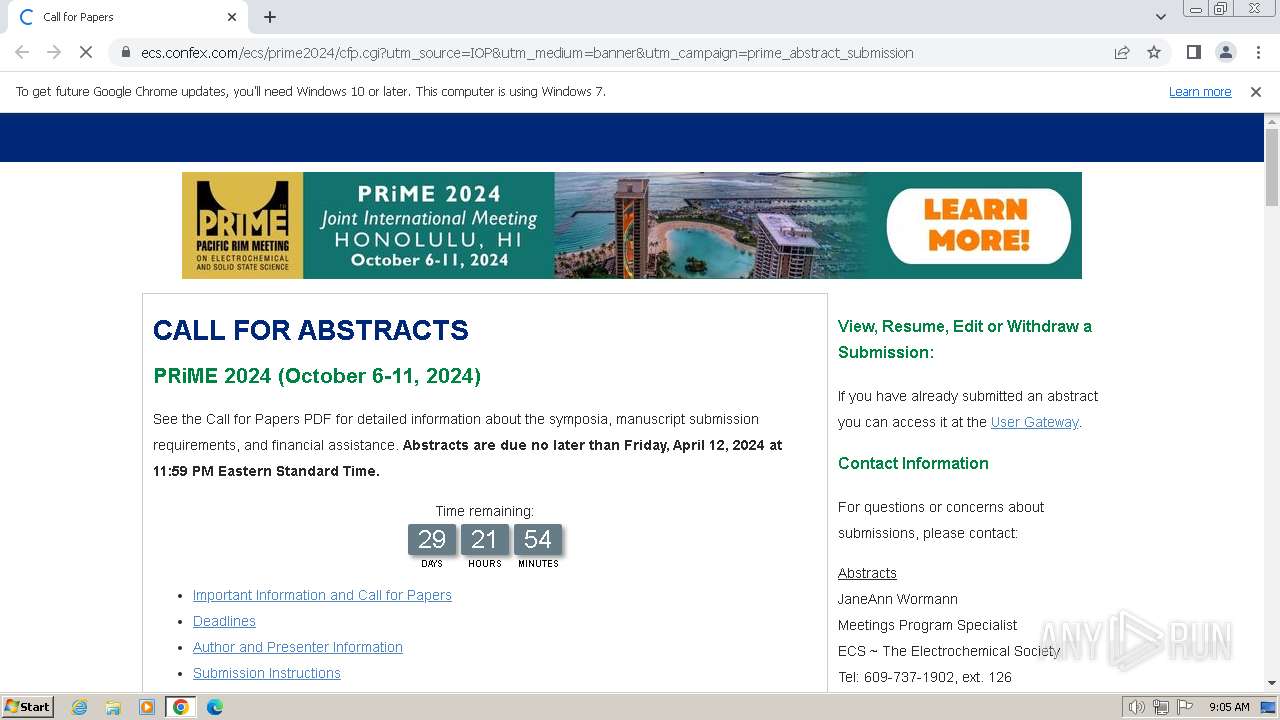View site information lock icon
Screen dimensions: 1280x720
125,52
